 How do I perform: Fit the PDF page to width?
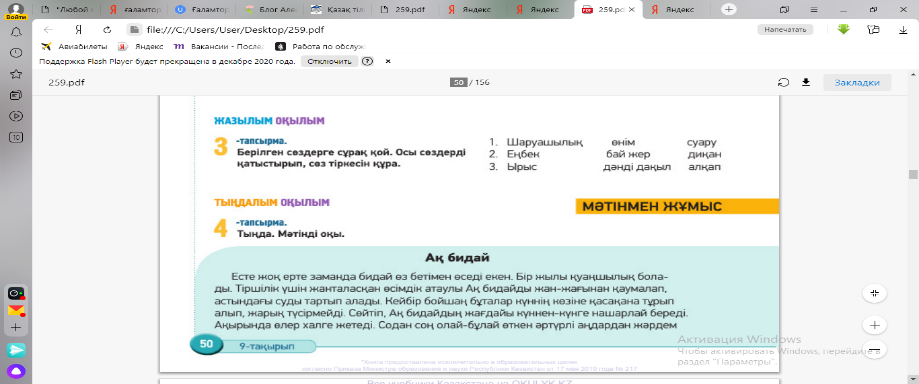click(x=874, y=293)
